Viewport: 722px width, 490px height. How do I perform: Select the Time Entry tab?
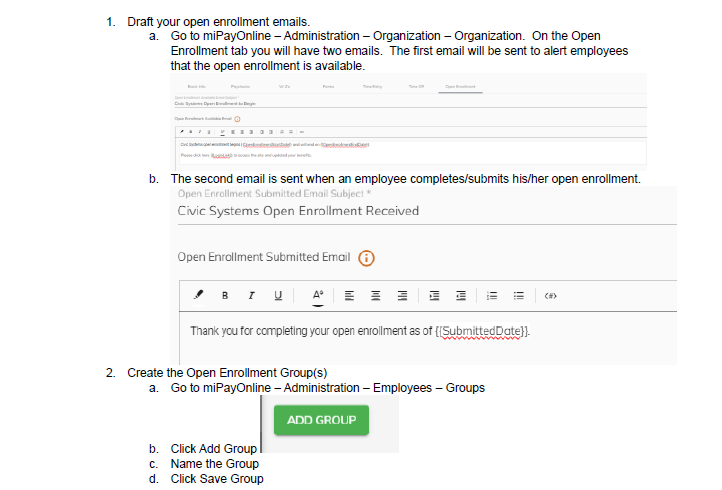click(x=373, y=87)
